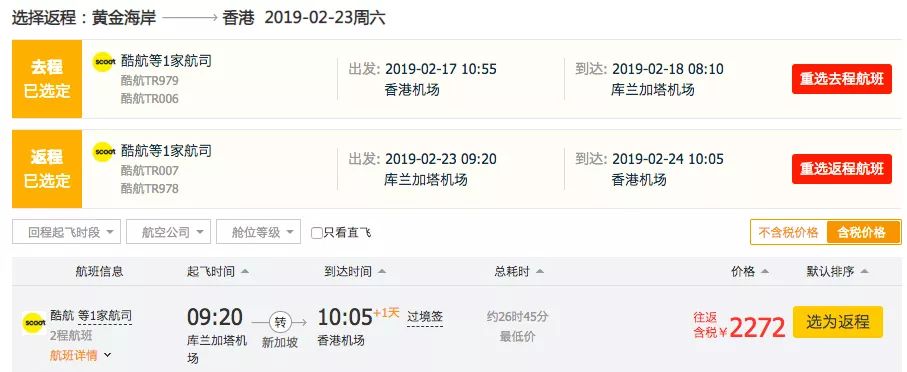Click the 转 transfer icon
This screenshot has width=907, height=372.
281,322
